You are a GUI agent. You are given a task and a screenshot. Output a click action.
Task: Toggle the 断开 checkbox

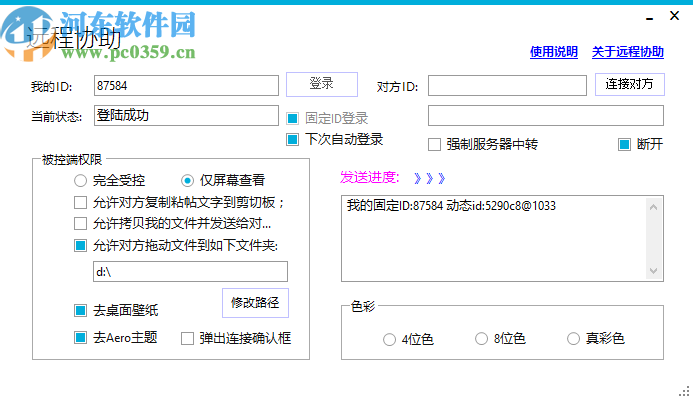624,145
